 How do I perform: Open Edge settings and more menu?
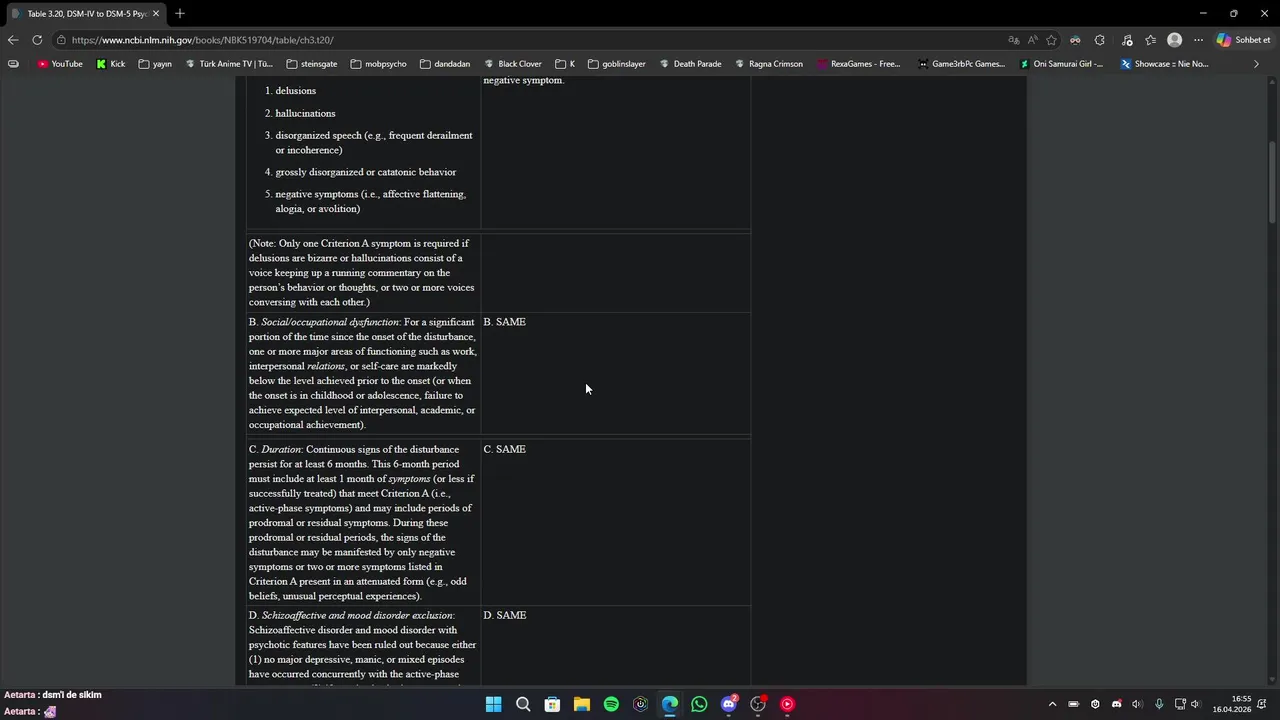click(x=1198, y=40)
